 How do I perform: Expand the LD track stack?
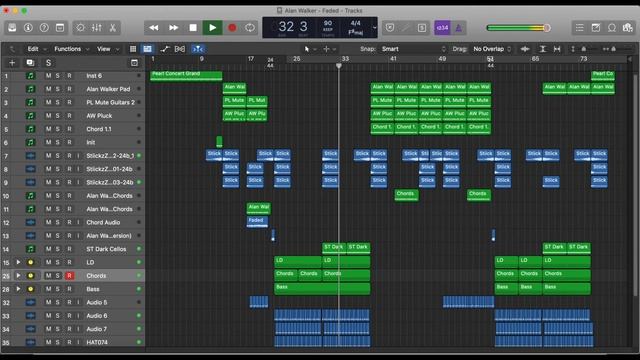[x=18, y=262]
